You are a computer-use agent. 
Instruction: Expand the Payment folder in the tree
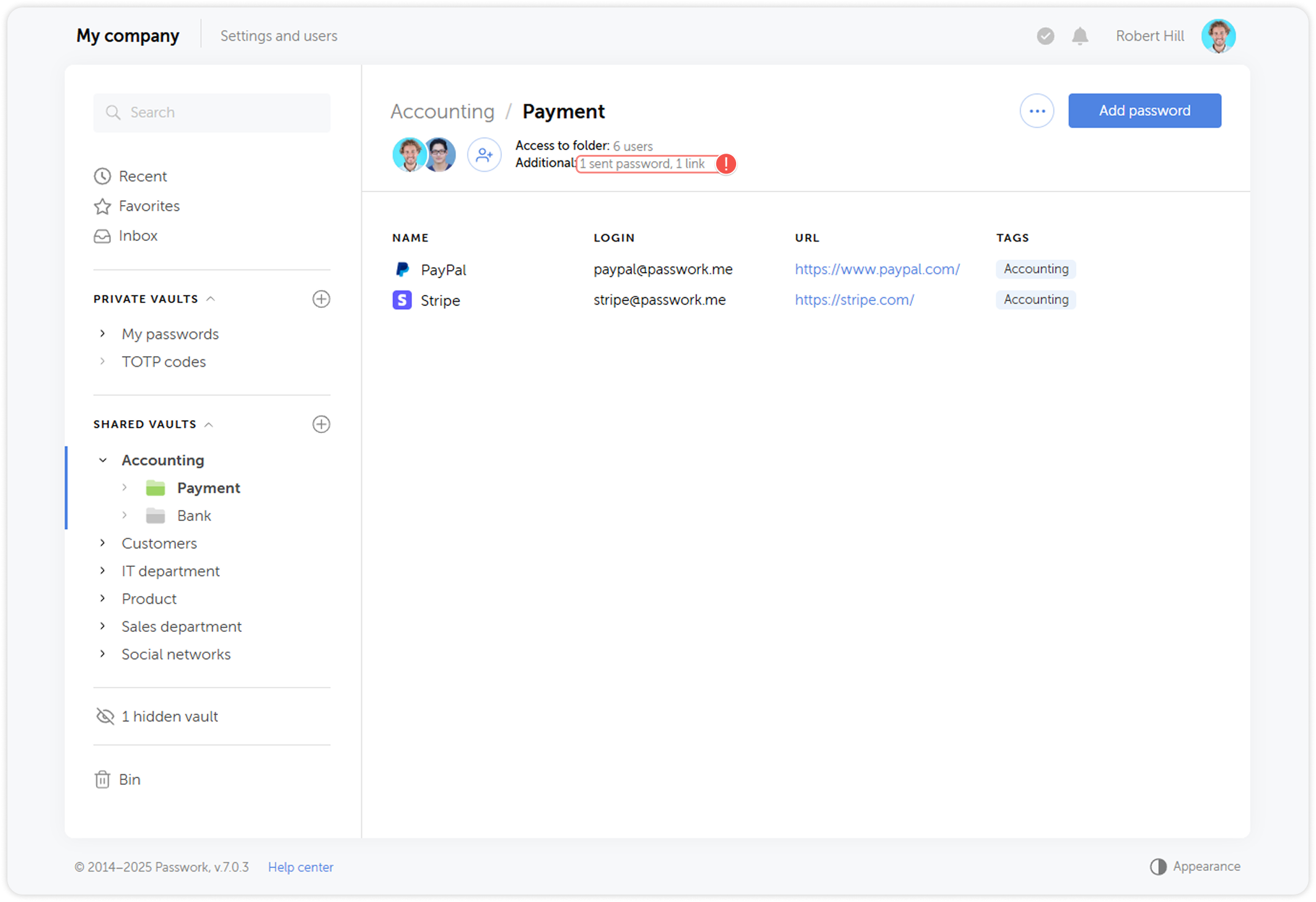click(126, 488)
